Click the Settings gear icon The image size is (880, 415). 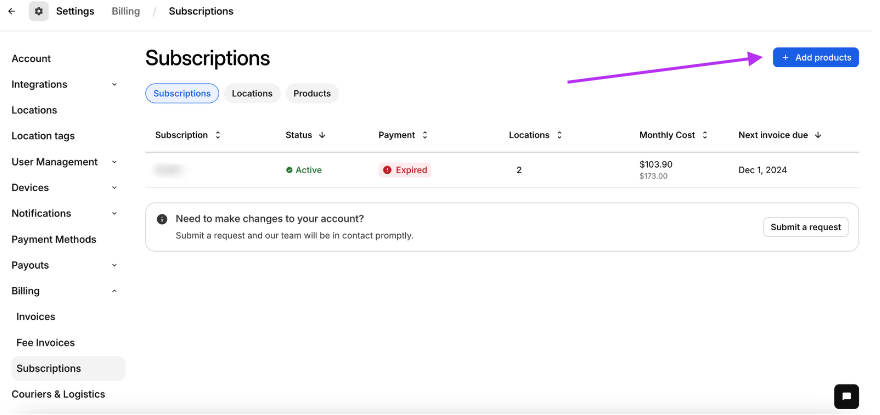tap(39, 11)
